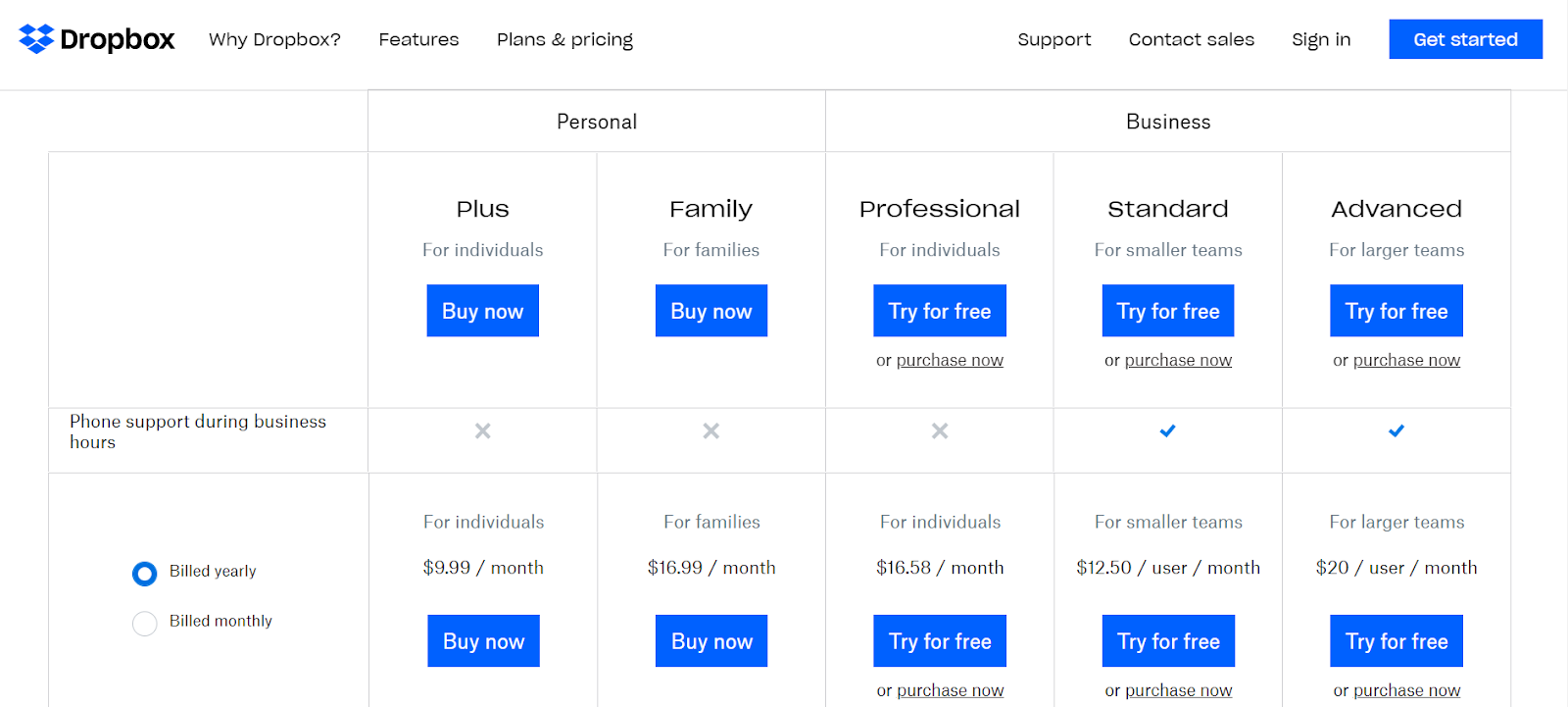
Task: Click the X icon under Professional plan
Action: point(939,430)
